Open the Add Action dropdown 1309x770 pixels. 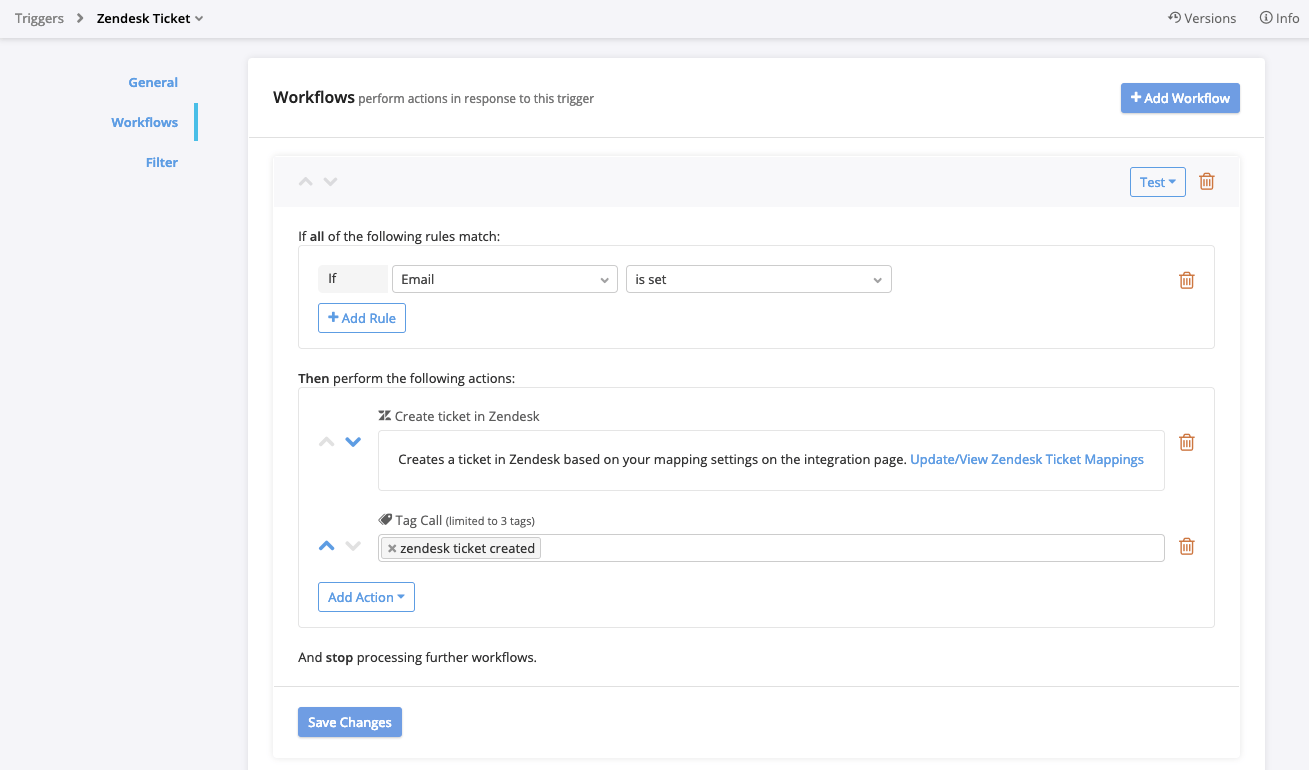(366, 596)
